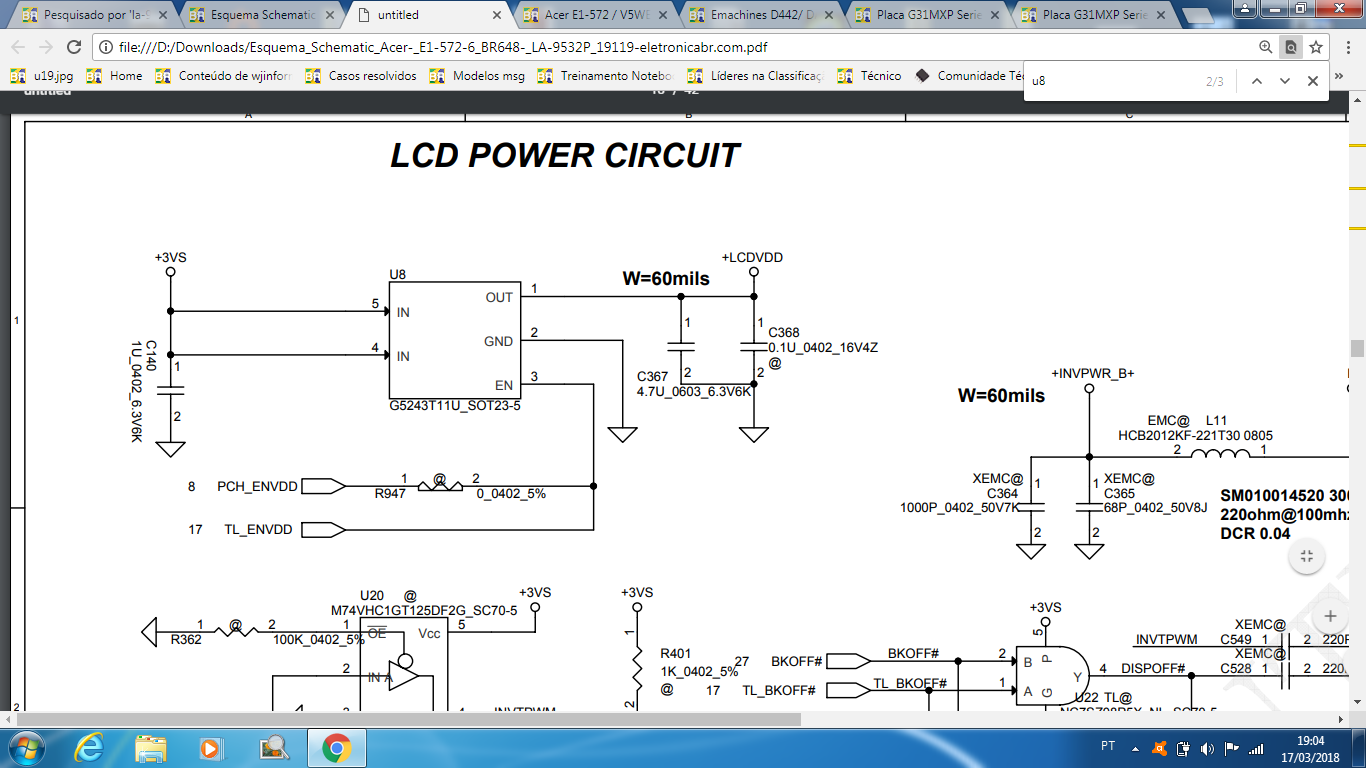Open Windows Media Player from taskbar
The image size is (1366, 768).
point(210,748)
